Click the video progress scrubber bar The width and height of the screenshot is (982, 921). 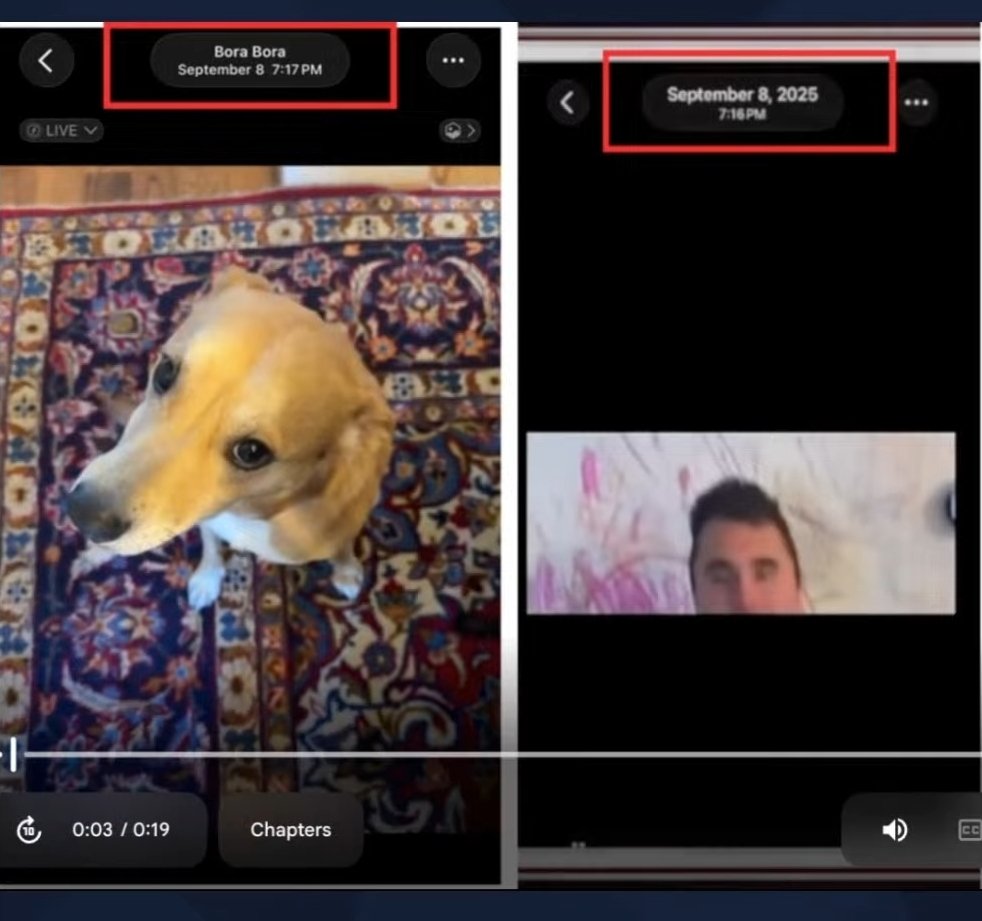[501, 754]
